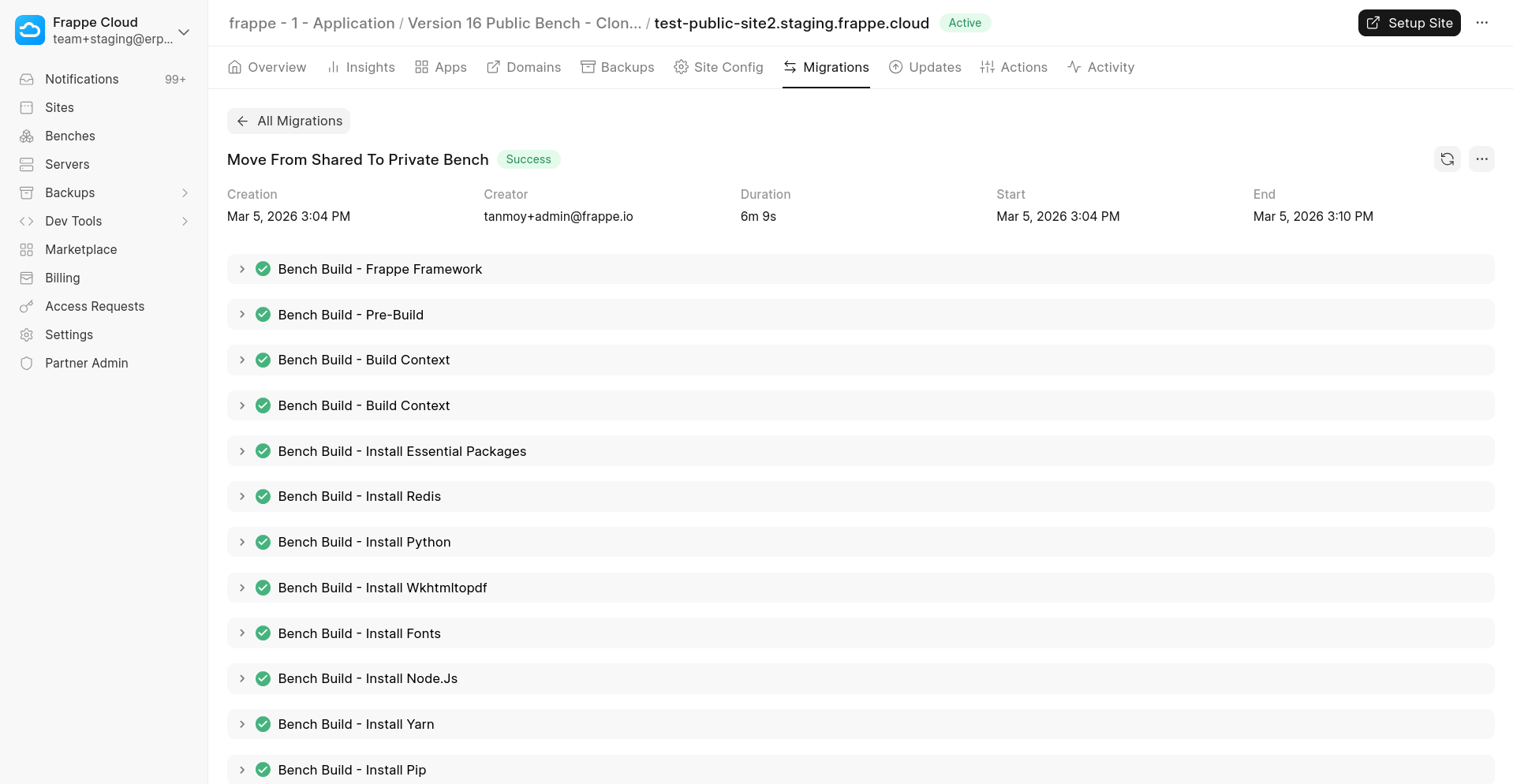1513x784 pixels.
Task: Expand the Backups sidebar submenu
Action: (x=185, y=192)
